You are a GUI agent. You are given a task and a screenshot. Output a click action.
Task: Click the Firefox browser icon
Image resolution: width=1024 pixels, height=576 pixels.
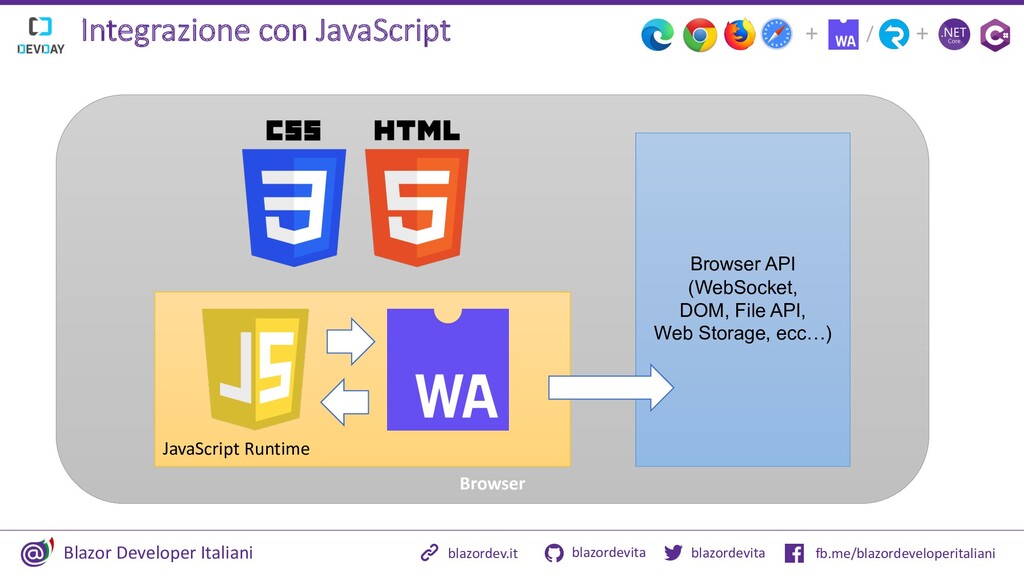(x=739, y=34)
